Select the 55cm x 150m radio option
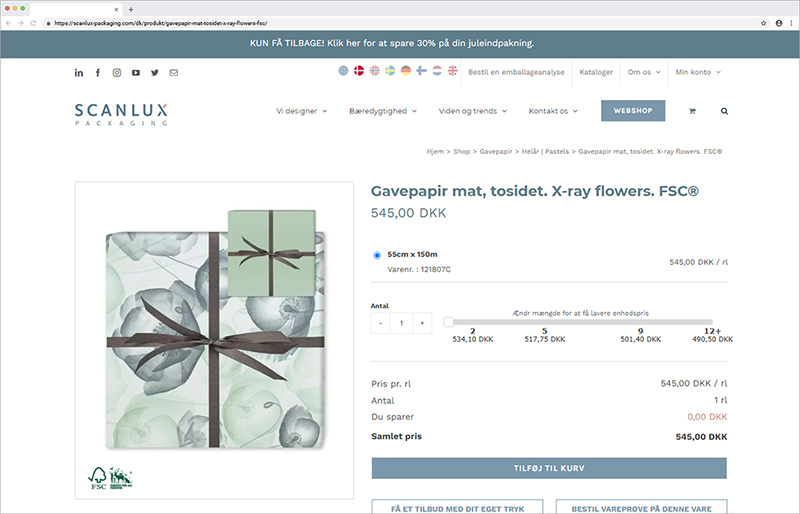800x514 pixels. [x=377, y=255]
